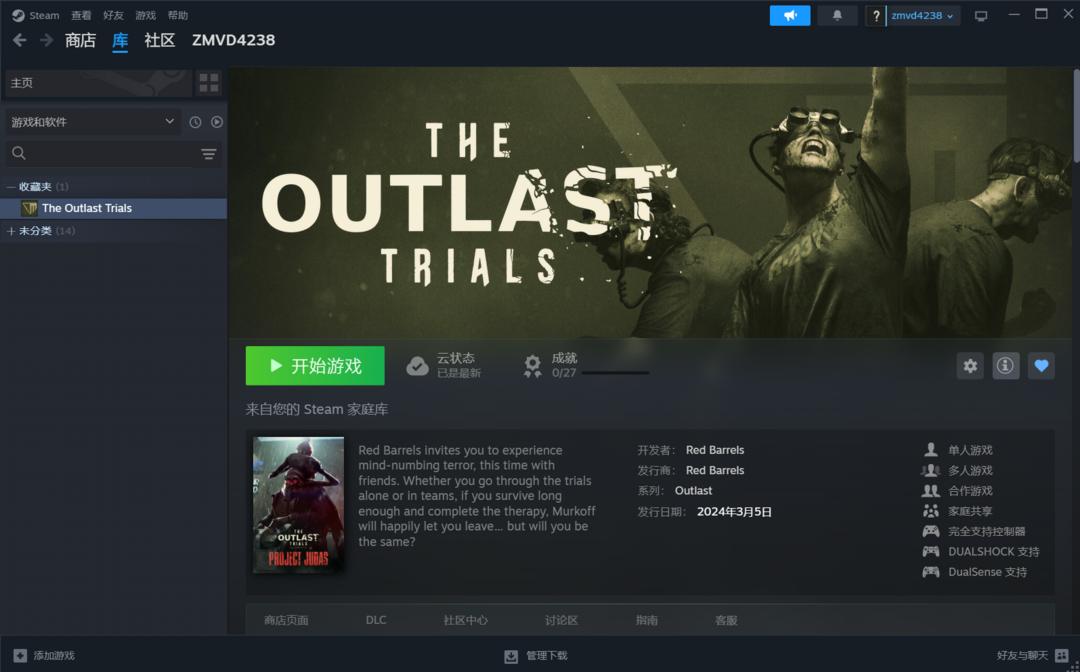This screenshot has height=672, width=1080.
Task: Select The Outlast Trials in list
Action: click(x=114, y=209)
